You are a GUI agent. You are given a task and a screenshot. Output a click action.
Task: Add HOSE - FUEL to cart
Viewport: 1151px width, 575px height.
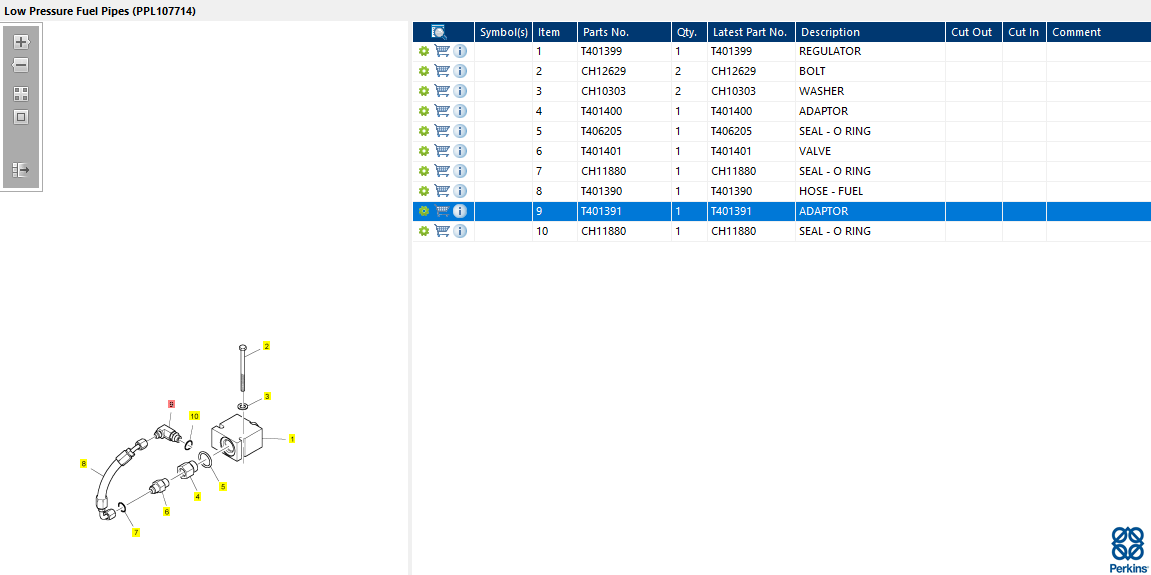point(442,191)
